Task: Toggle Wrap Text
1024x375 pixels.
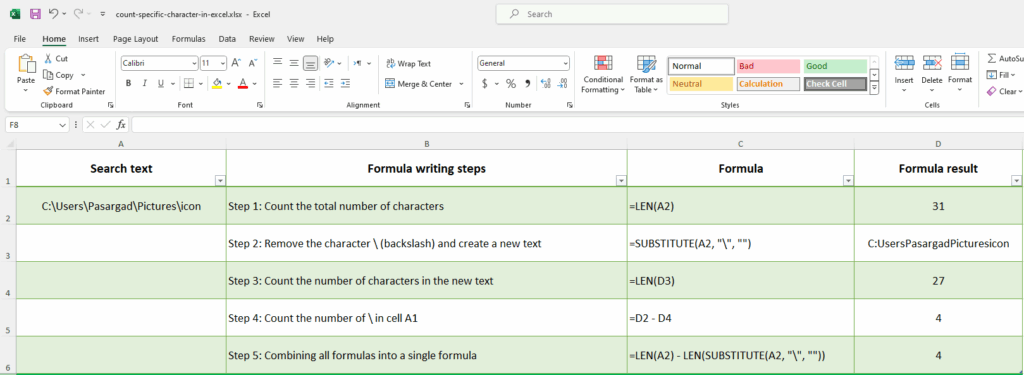Action: (409, 63)
